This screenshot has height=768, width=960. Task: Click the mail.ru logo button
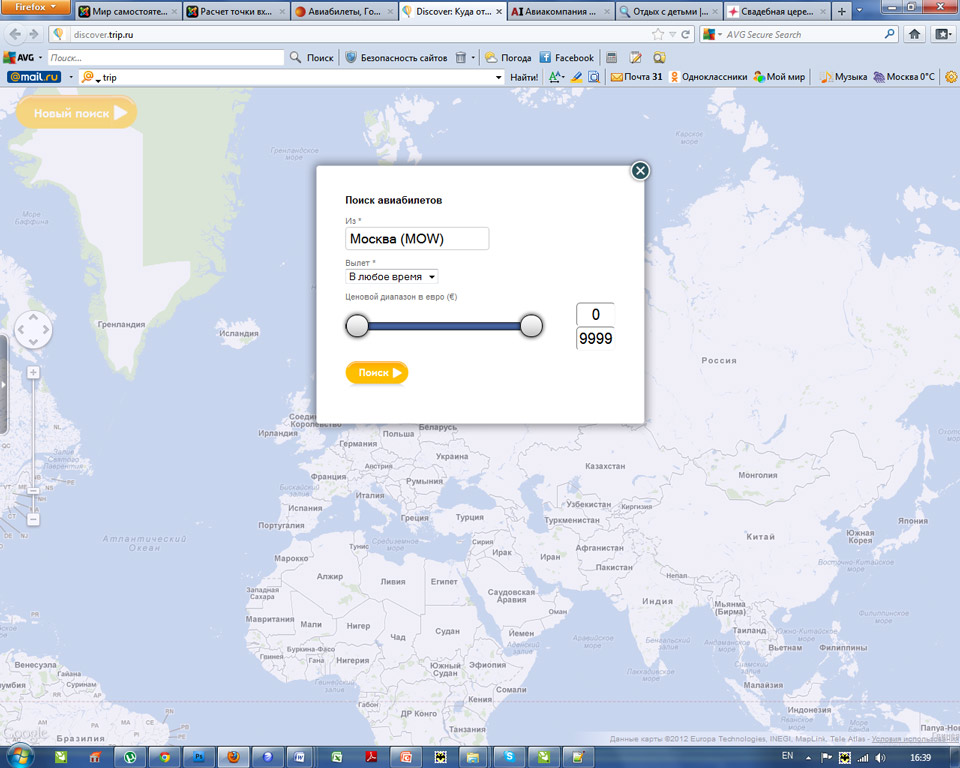[x=34, y=77]
